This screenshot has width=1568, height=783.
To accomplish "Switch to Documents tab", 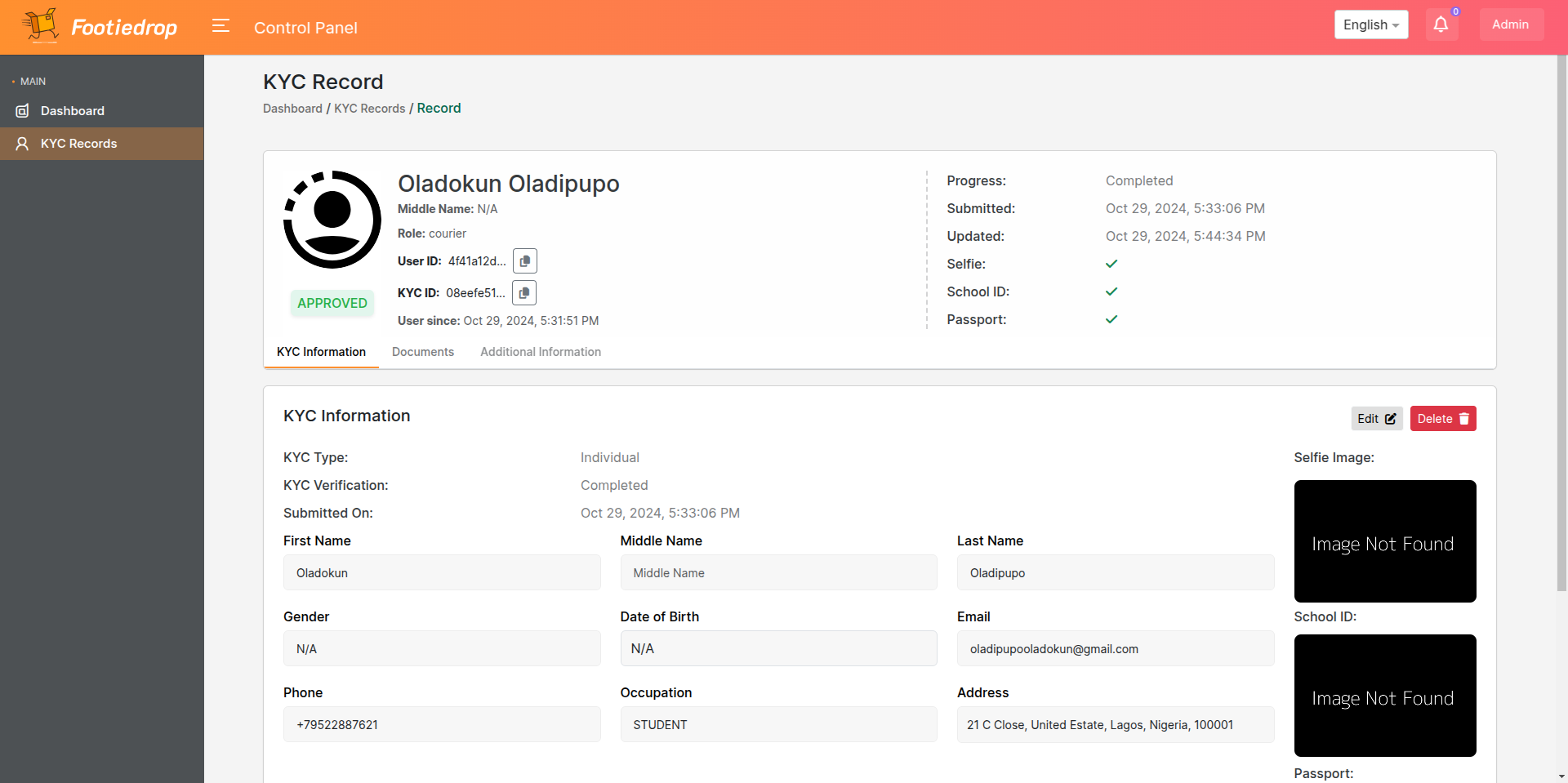I will point(423,352).
